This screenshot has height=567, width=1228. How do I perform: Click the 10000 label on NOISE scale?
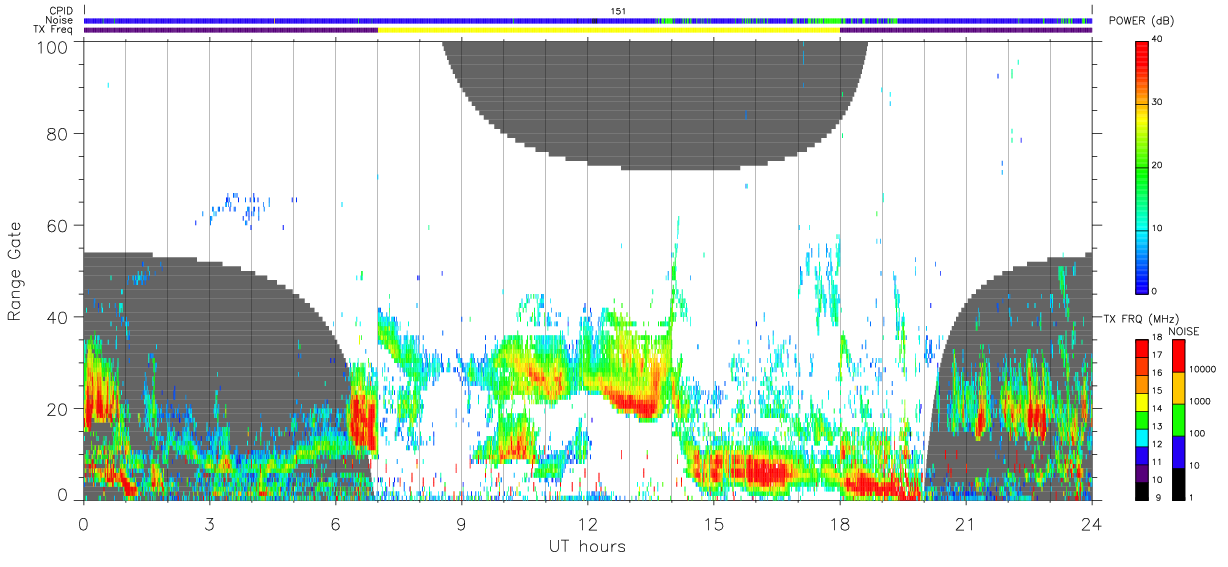click(1204, 369)
